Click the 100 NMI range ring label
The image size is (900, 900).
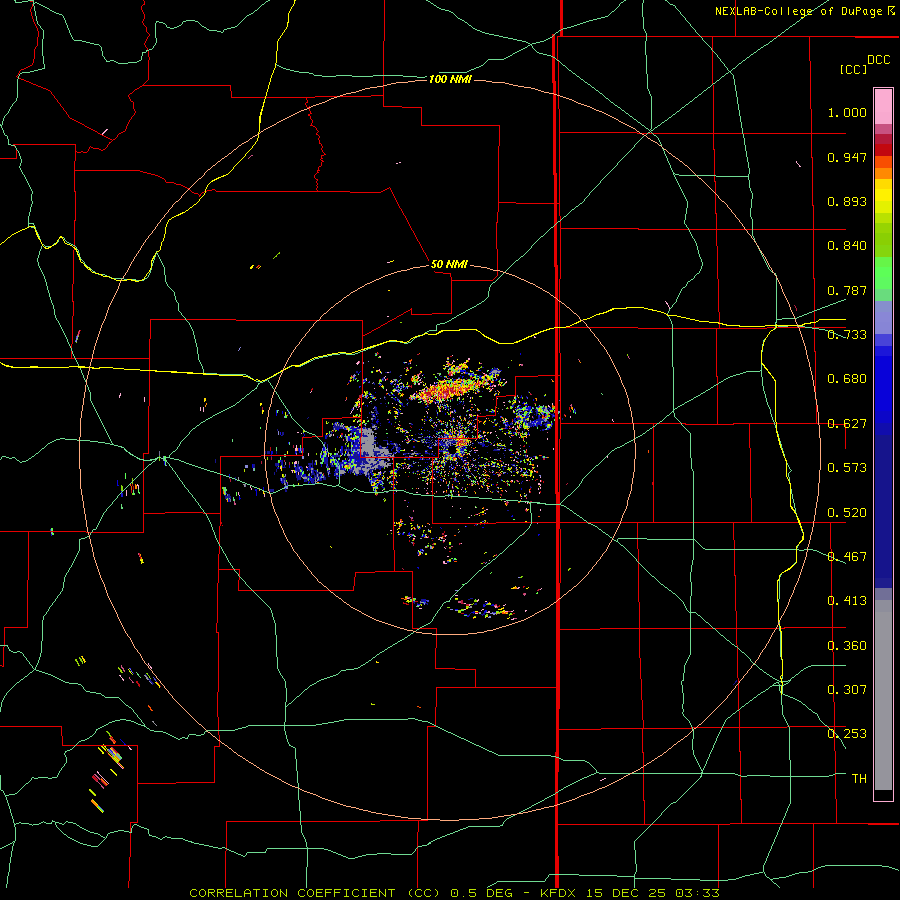[450, 79]
